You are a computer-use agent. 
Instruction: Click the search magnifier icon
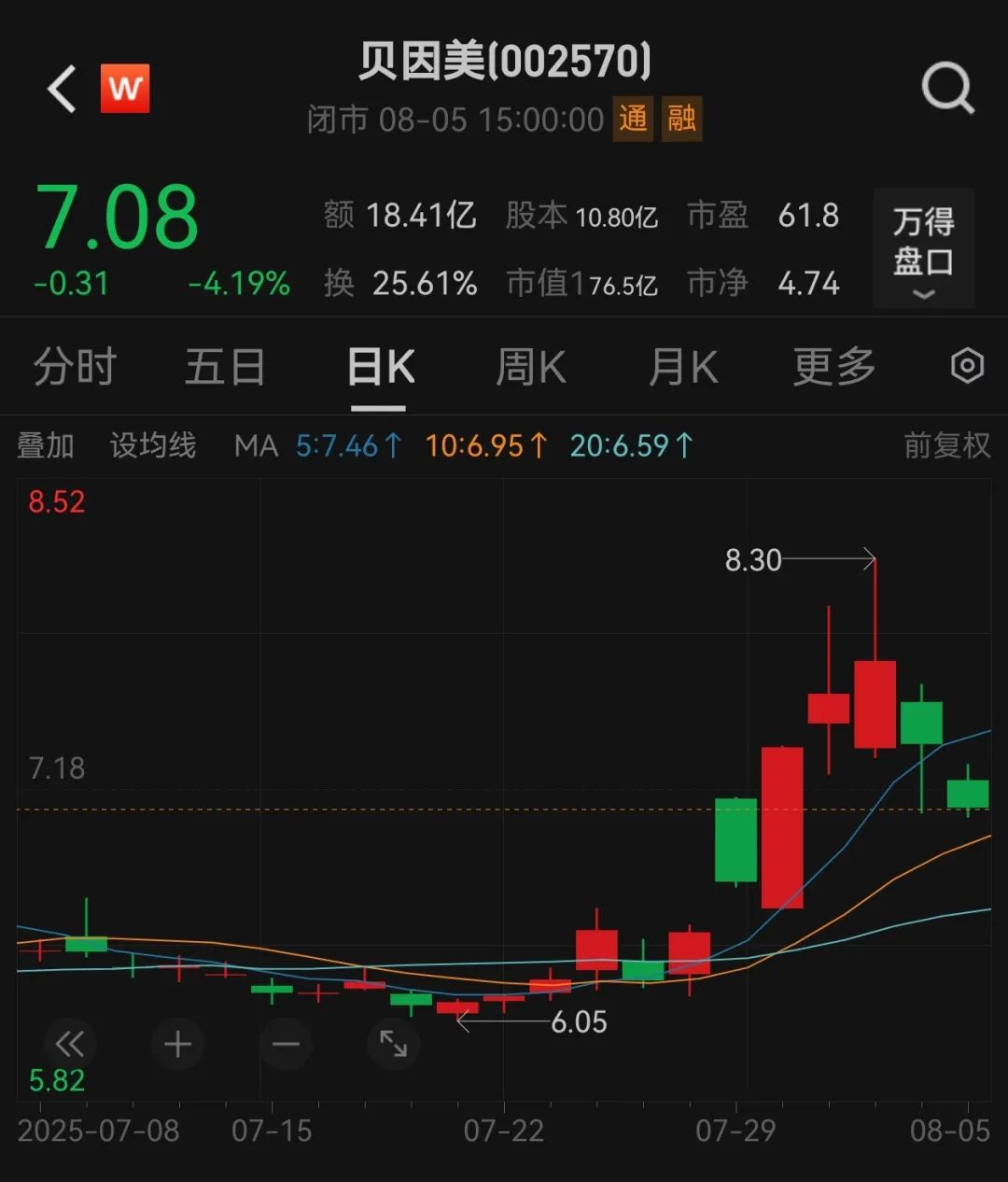pos(948,87)
